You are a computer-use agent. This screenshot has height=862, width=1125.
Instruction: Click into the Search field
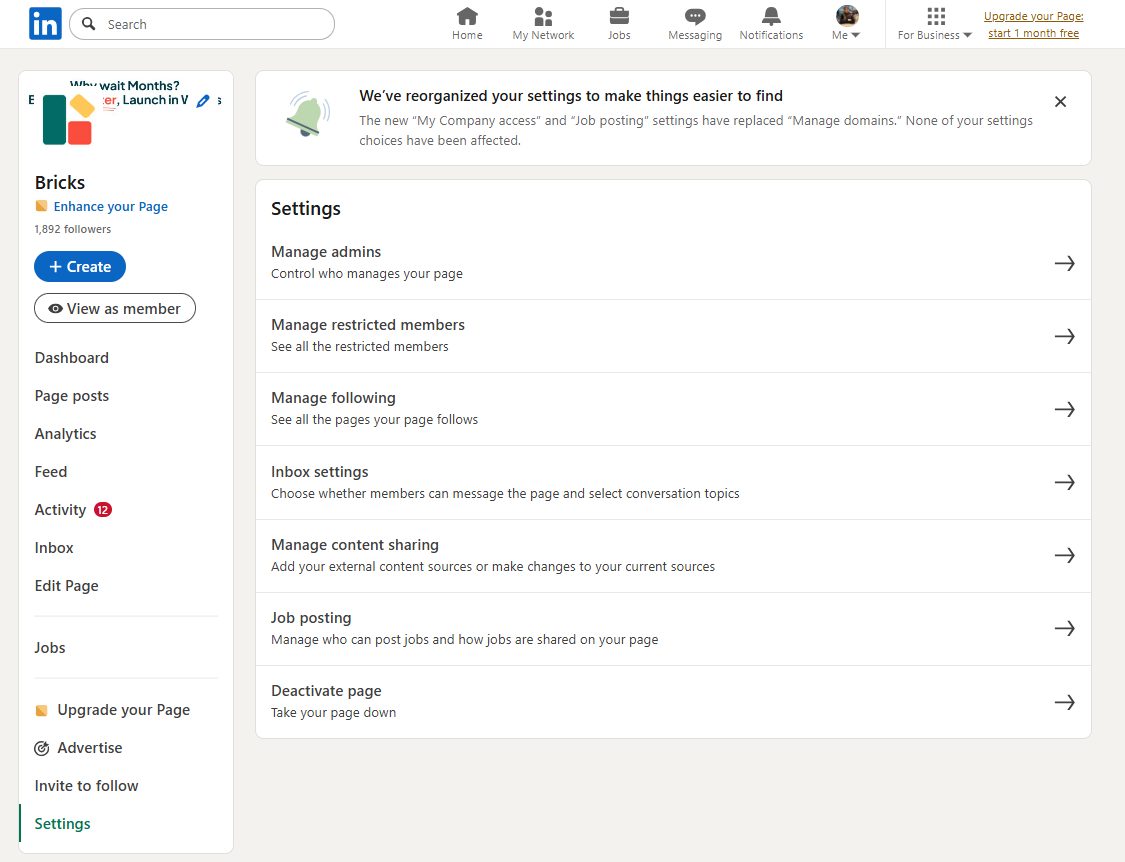click(x=210, y=24)
